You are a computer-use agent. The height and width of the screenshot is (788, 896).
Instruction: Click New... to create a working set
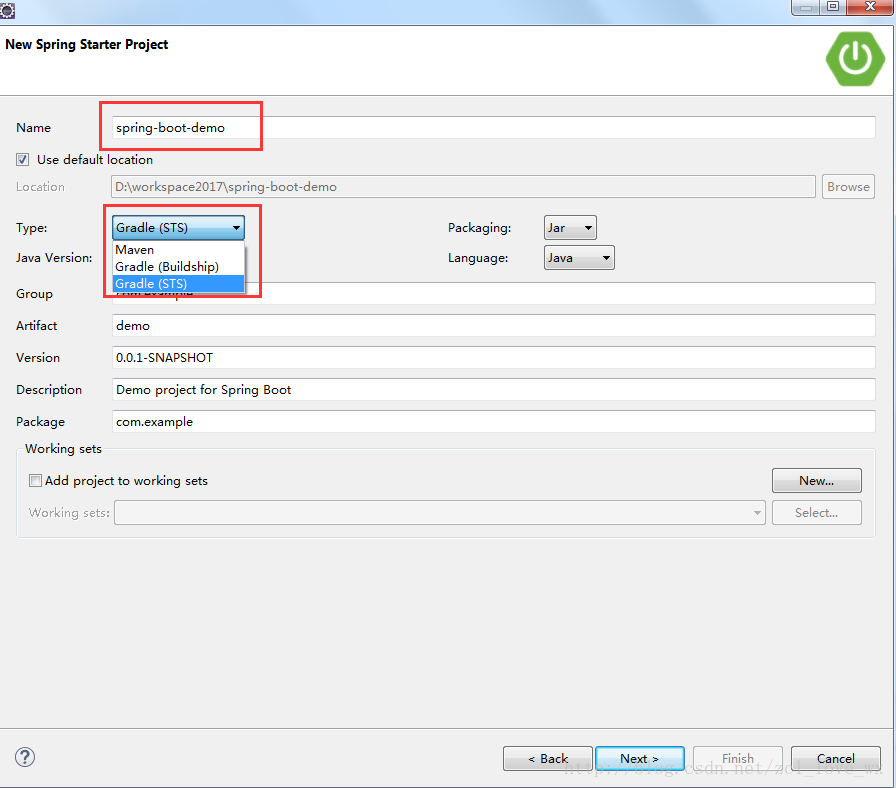click(x=817, y=481)
